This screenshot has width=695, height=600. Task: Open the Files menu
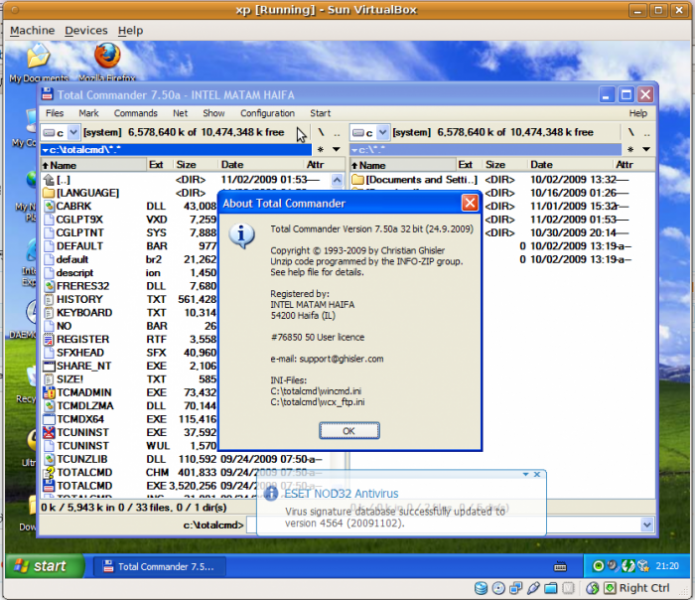tap(55, 113)
